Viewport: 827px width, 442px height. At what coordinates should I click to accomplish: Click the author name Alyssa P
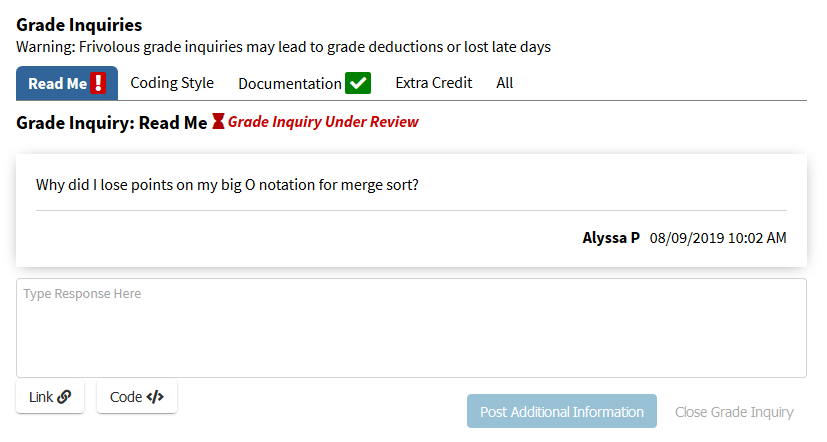point(611,238)
